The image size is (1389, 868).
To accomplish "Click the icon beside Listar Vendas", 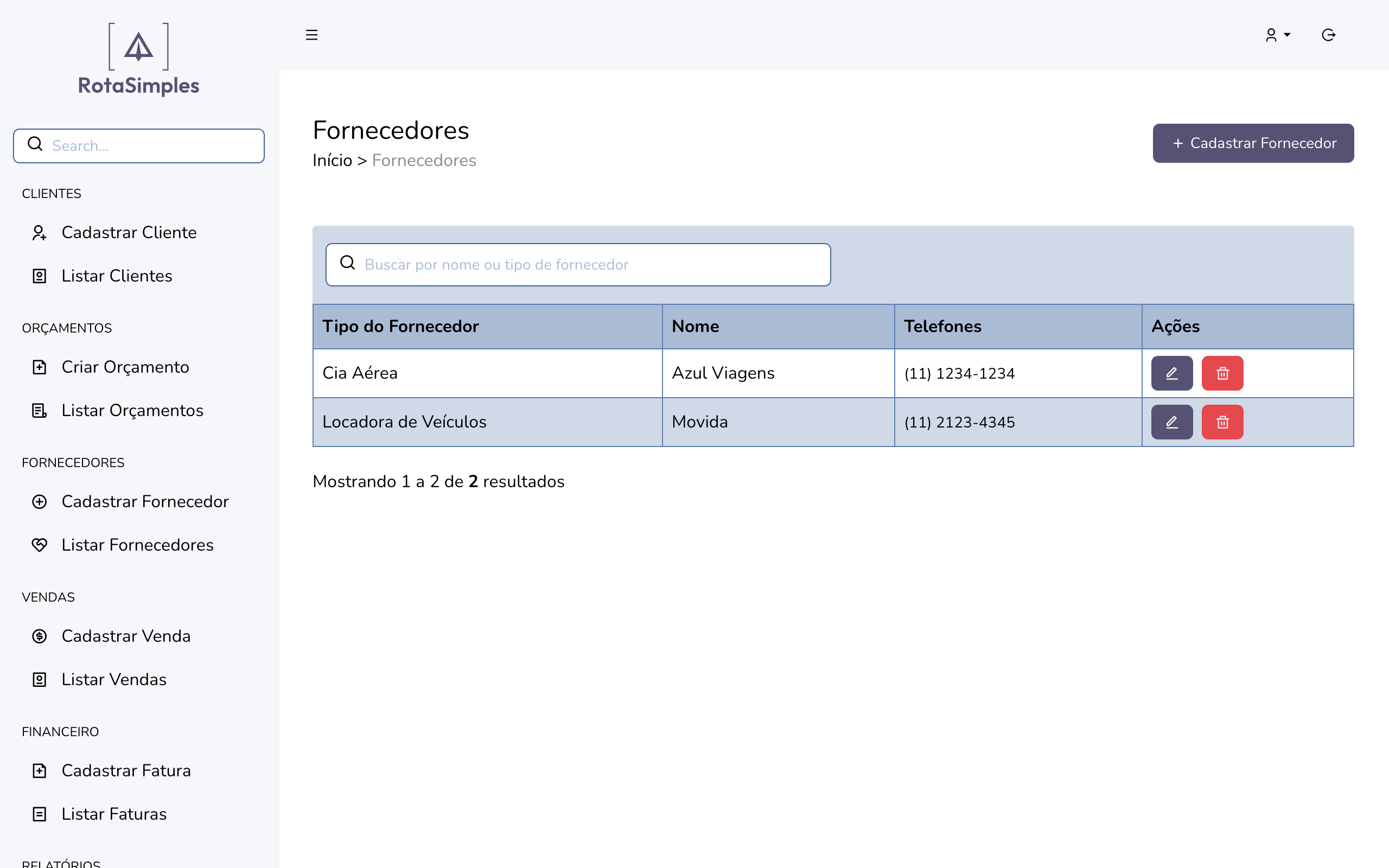I will point(39,680).
